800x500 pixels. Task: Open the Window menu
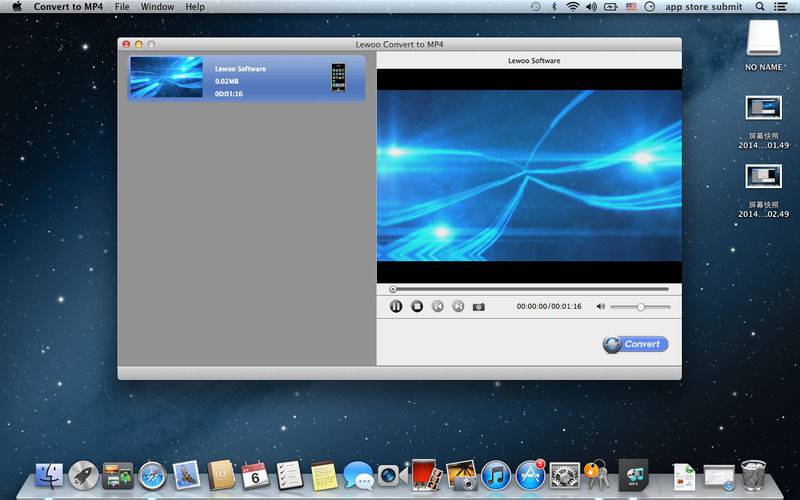158,7
